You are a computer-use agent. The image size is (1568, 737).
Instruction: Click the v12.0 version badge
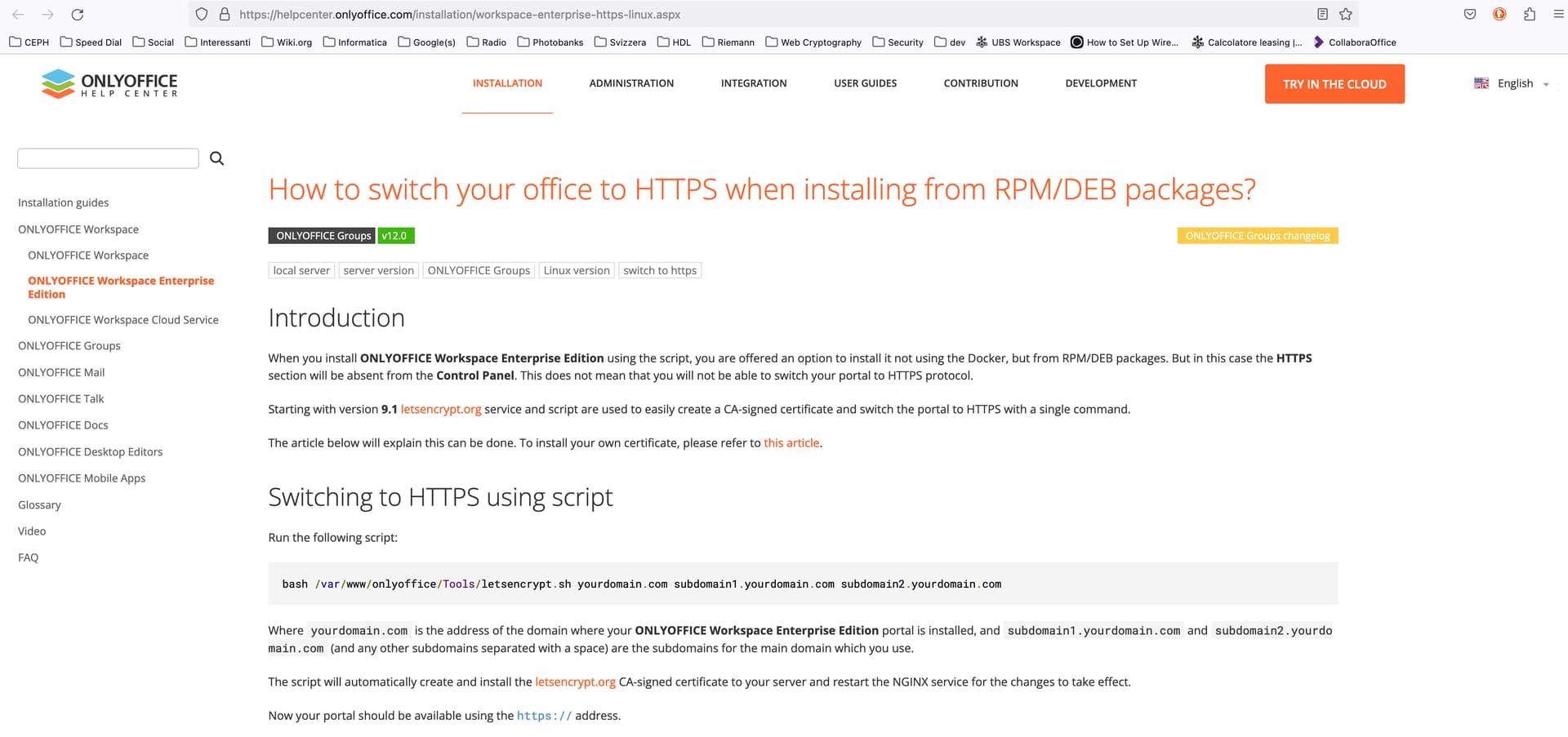click(x=396, y=236)
